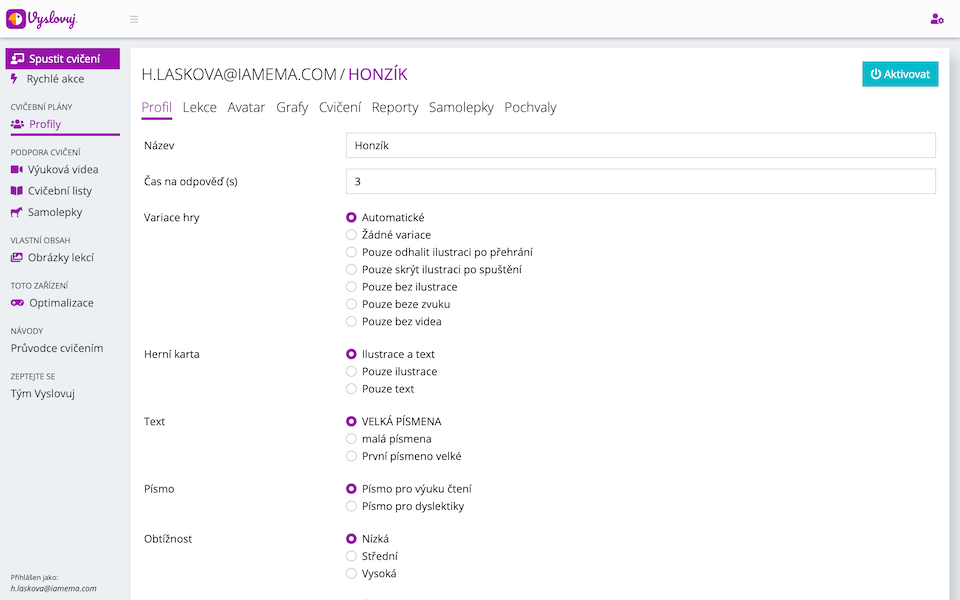Viewport: 960px width, 600px height.
Task: Open Profily via the people icon
Action: (17, 124)
